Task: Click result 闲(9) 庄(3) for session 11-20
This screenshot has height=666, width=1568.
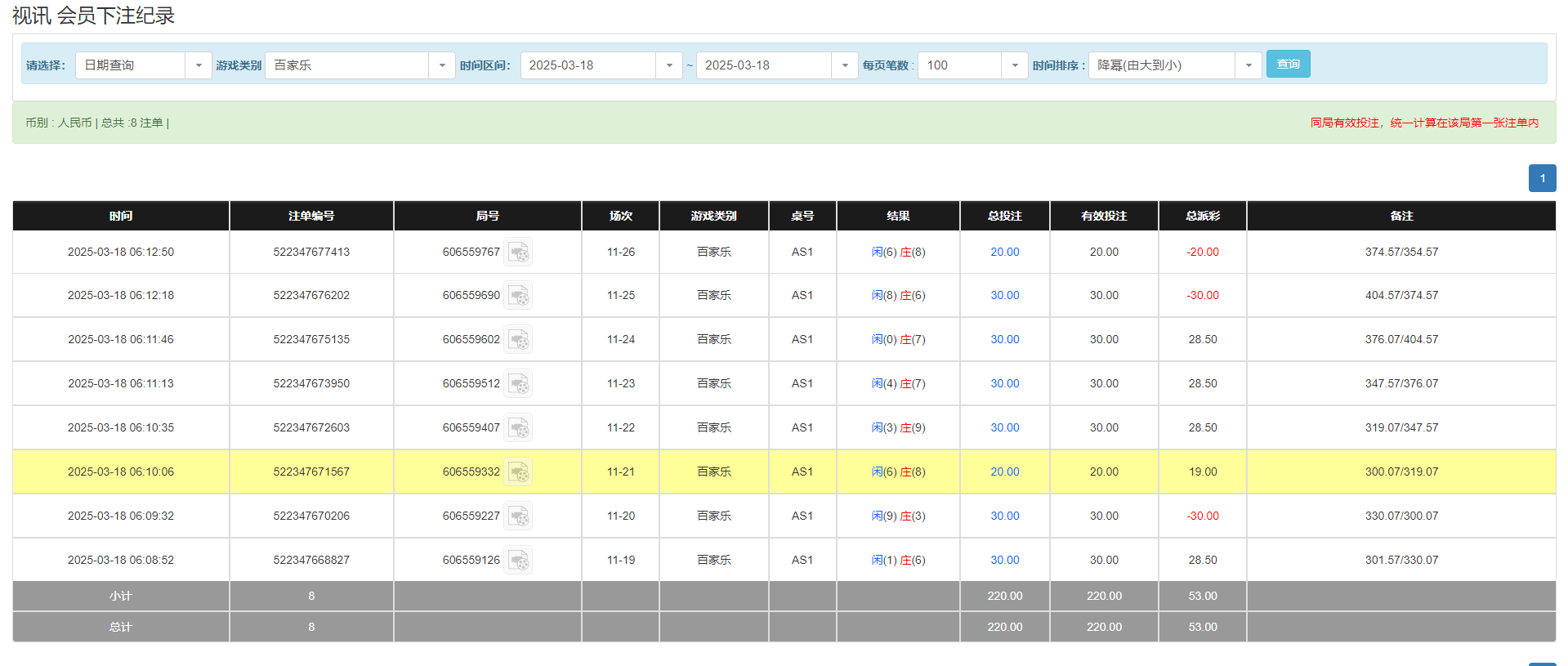Action: point(898,516)
